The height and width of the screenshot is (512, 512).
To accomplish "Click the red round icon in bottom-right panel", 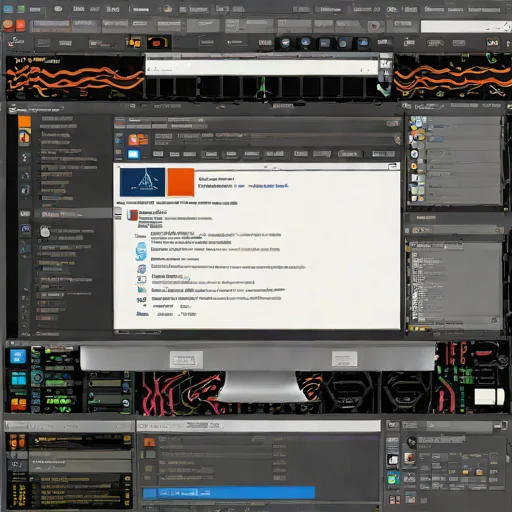I will (409, 458).
